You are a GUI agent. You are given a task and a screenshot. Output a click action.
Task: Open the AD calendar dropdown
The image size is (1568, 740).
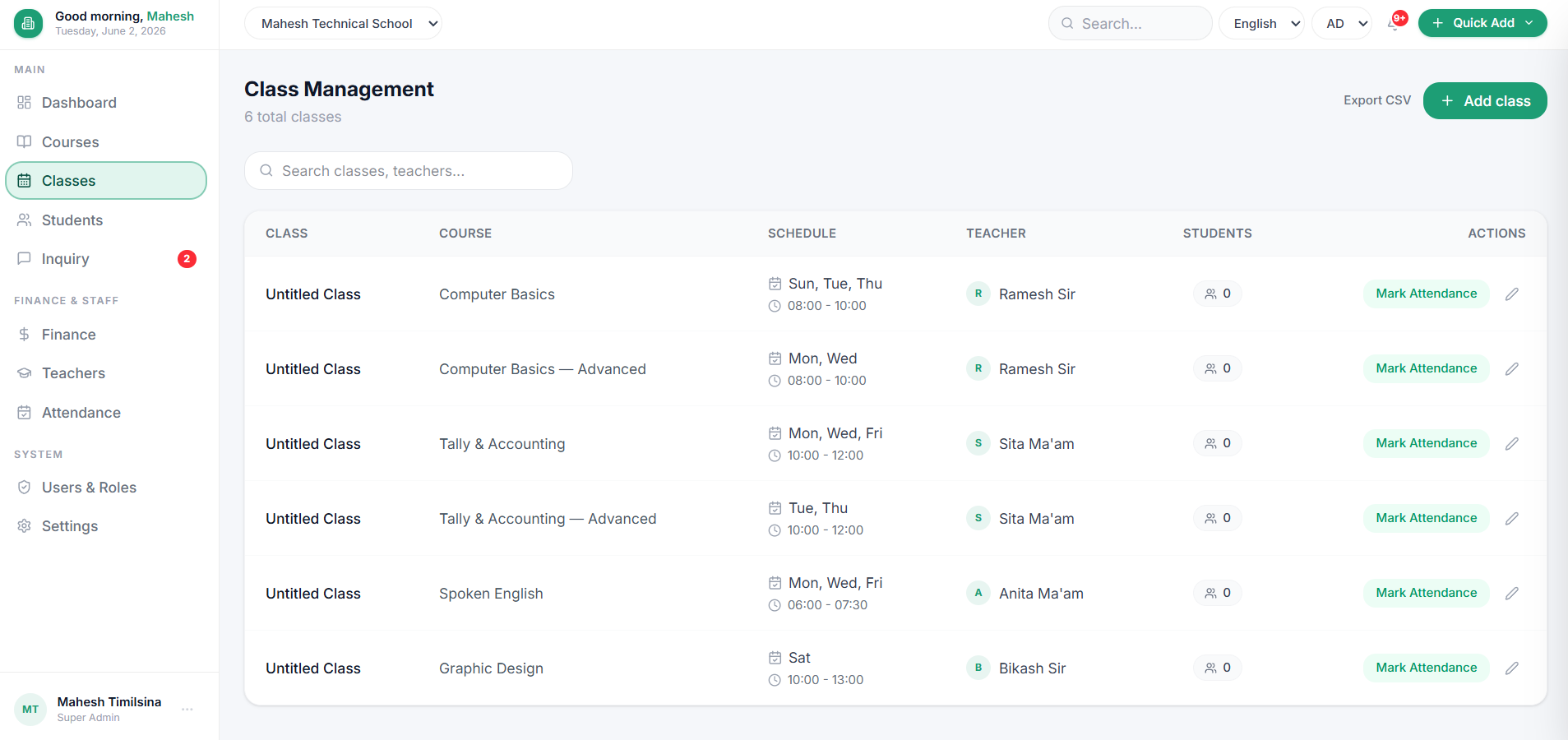pyautogui.click(x=1342, y=24)
